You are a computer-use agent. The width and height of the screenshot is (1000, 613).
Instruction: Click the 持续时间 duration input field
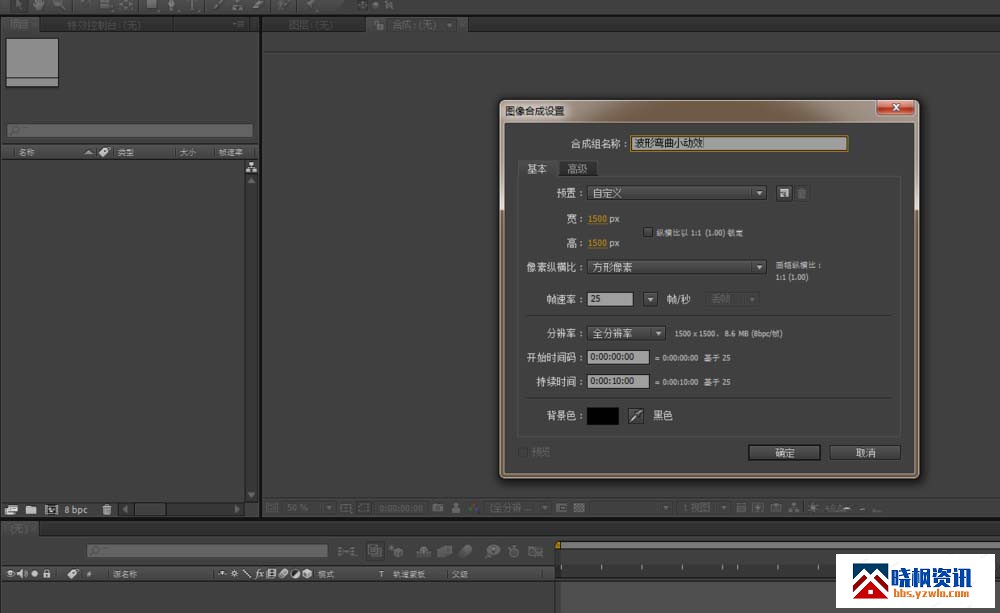(x=618, y=381)
